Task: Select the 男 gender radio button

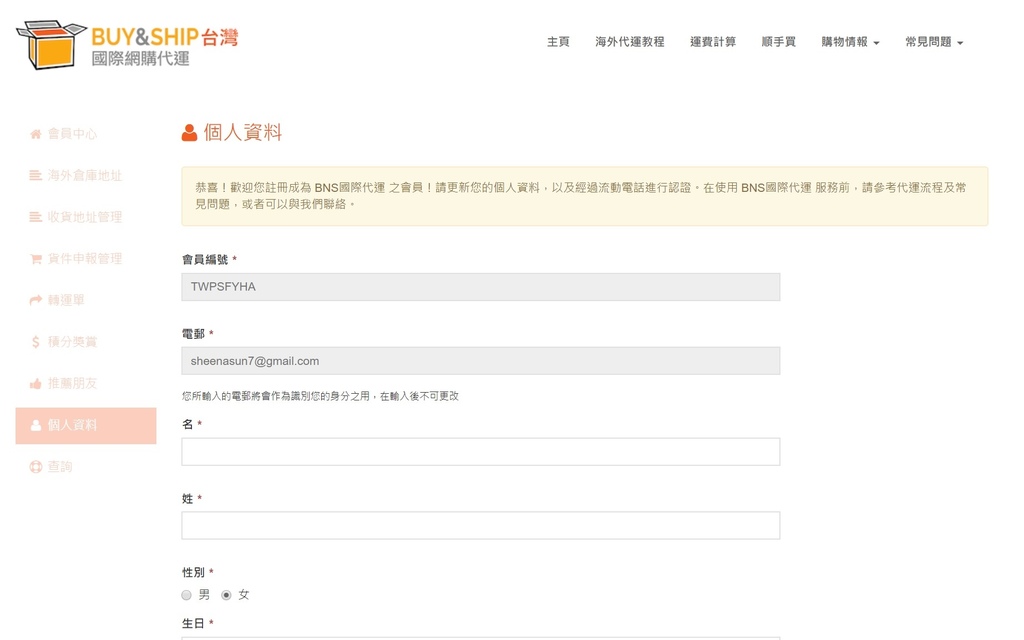Action: 187,595
